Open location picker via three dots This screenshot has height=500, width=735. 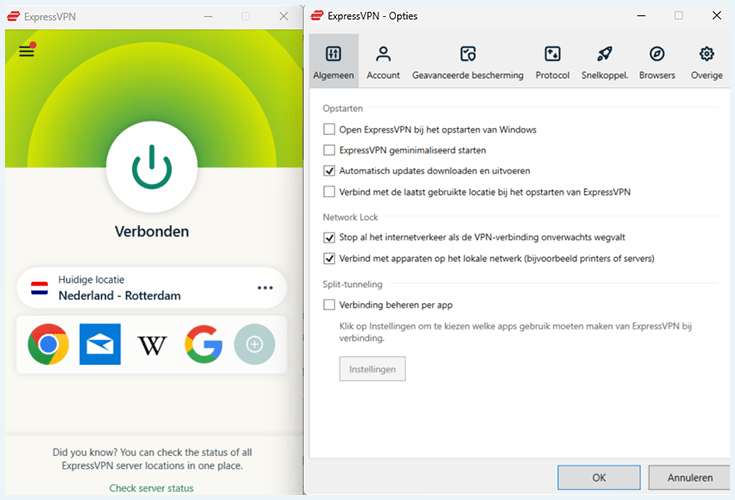[265, 288]
